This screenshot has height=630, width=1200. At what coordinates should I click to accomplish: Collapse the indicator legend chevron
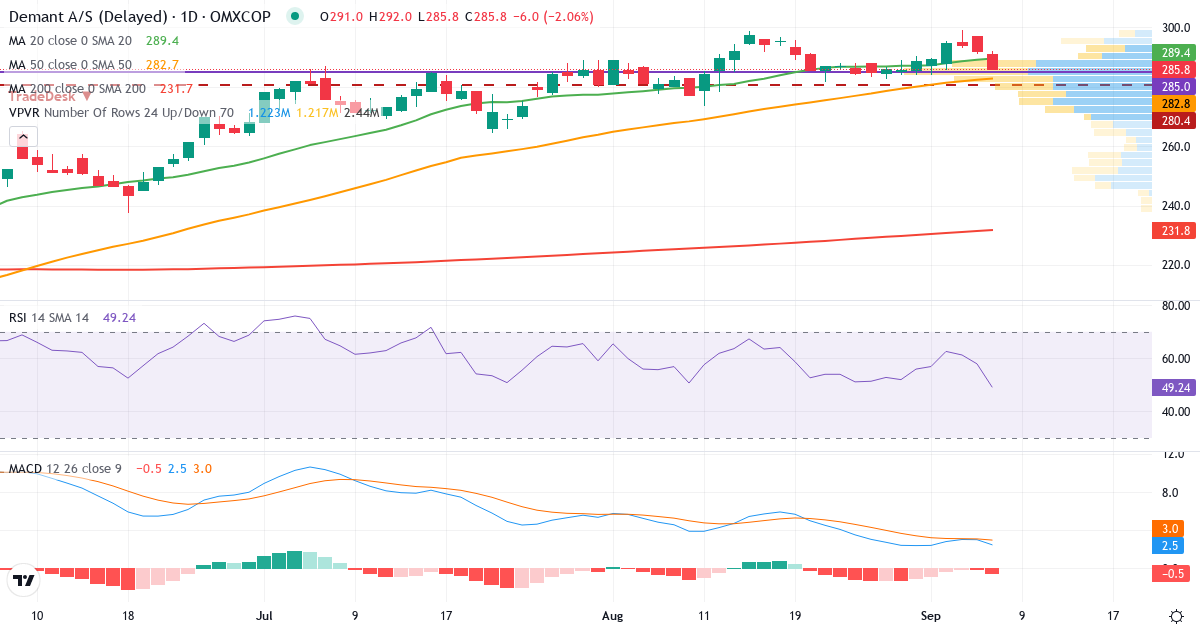coord(24,138)
